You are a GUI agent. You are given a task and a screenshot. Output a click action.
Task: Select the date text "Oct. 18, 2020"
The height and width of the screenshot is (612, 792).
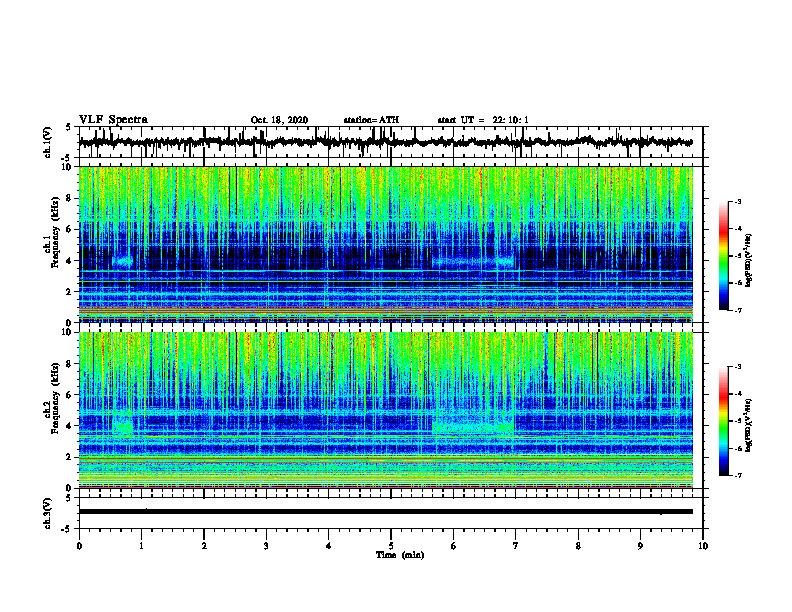tap(279, 120)
